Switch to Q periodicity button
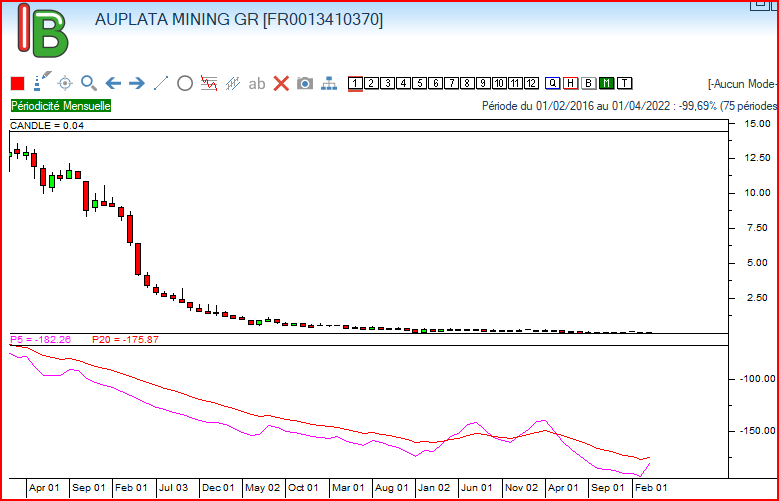The image size is (779, 501). (x=552, y=84)
